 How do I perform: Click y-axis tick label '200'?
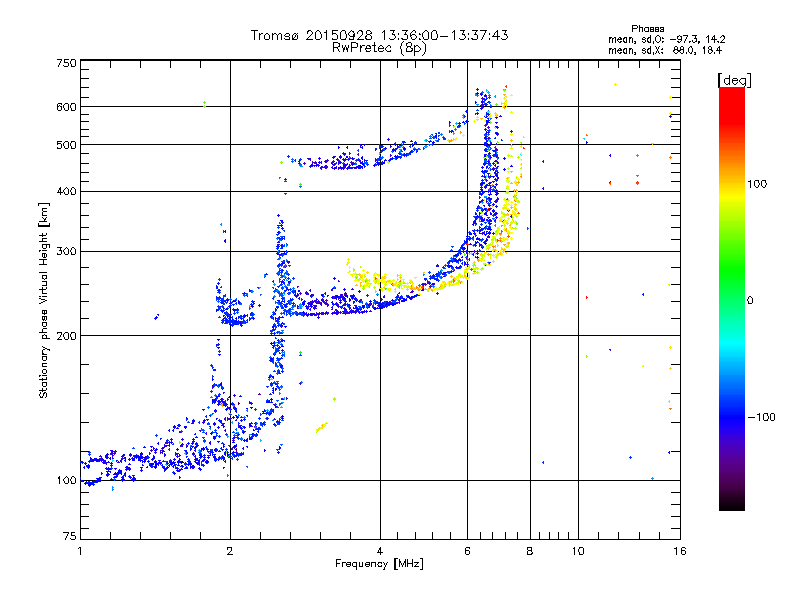click(67, 336)
